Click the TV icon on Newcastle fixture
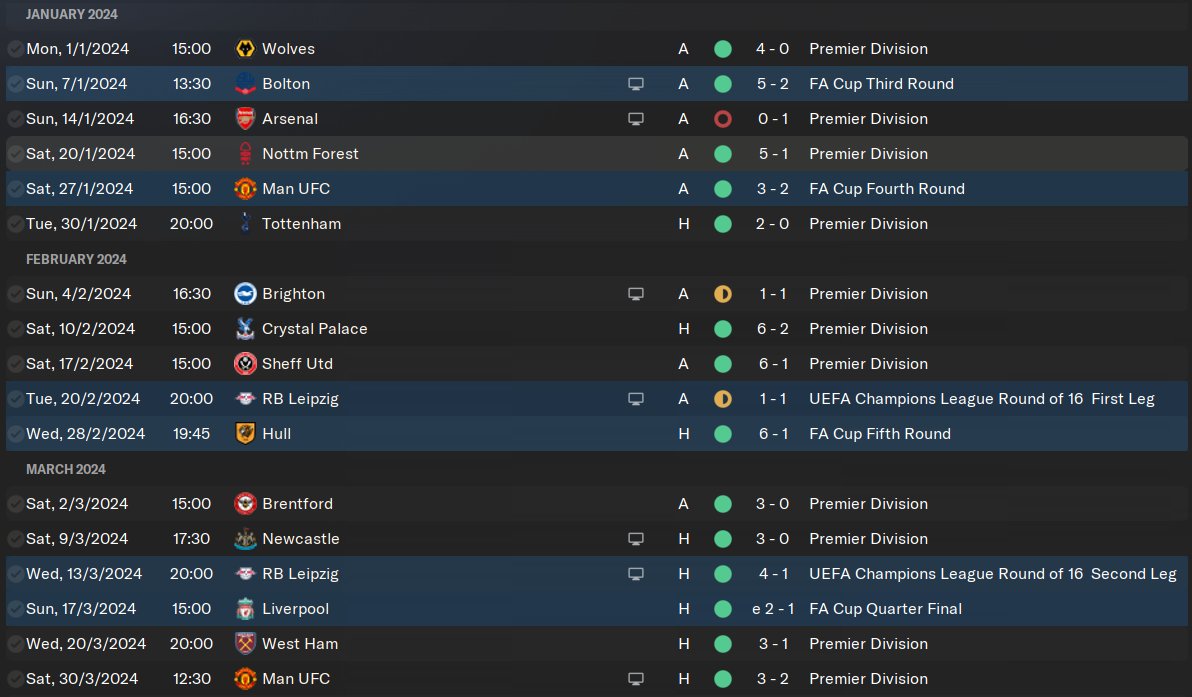 (x=636, y=539)
